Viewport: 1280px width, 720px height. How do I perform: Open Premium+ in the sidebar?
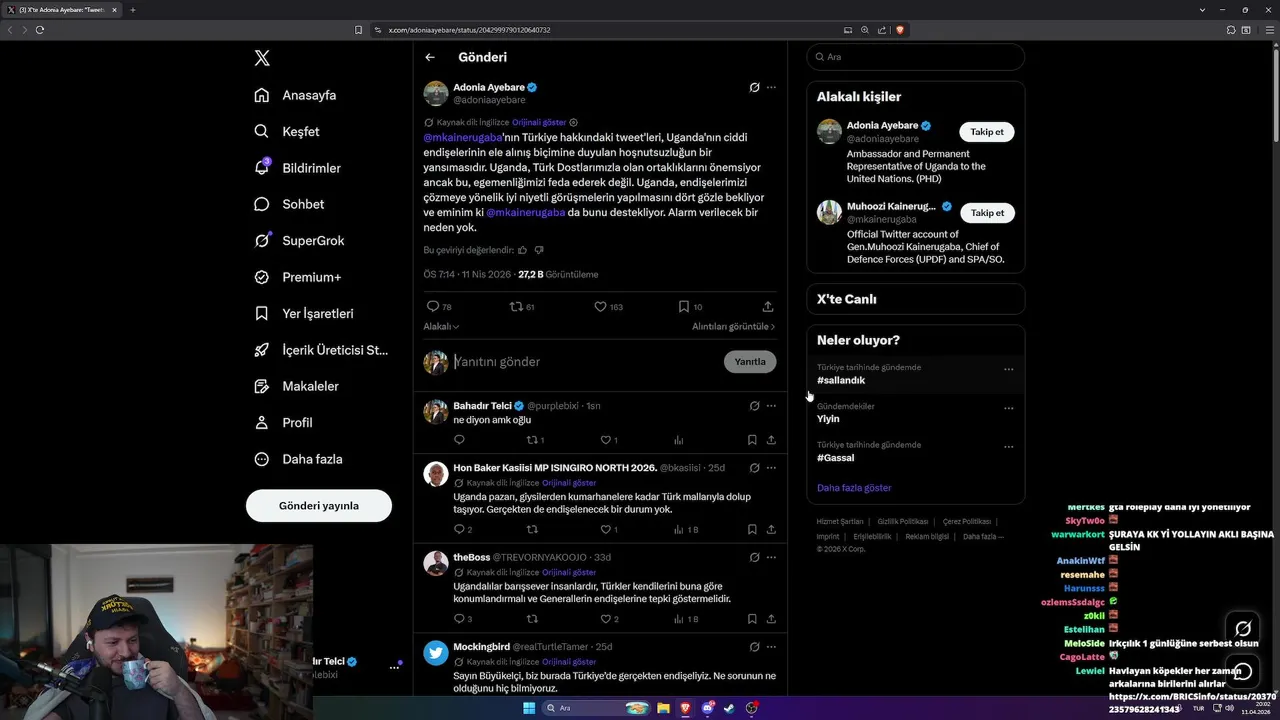click(x=297, y=277)
